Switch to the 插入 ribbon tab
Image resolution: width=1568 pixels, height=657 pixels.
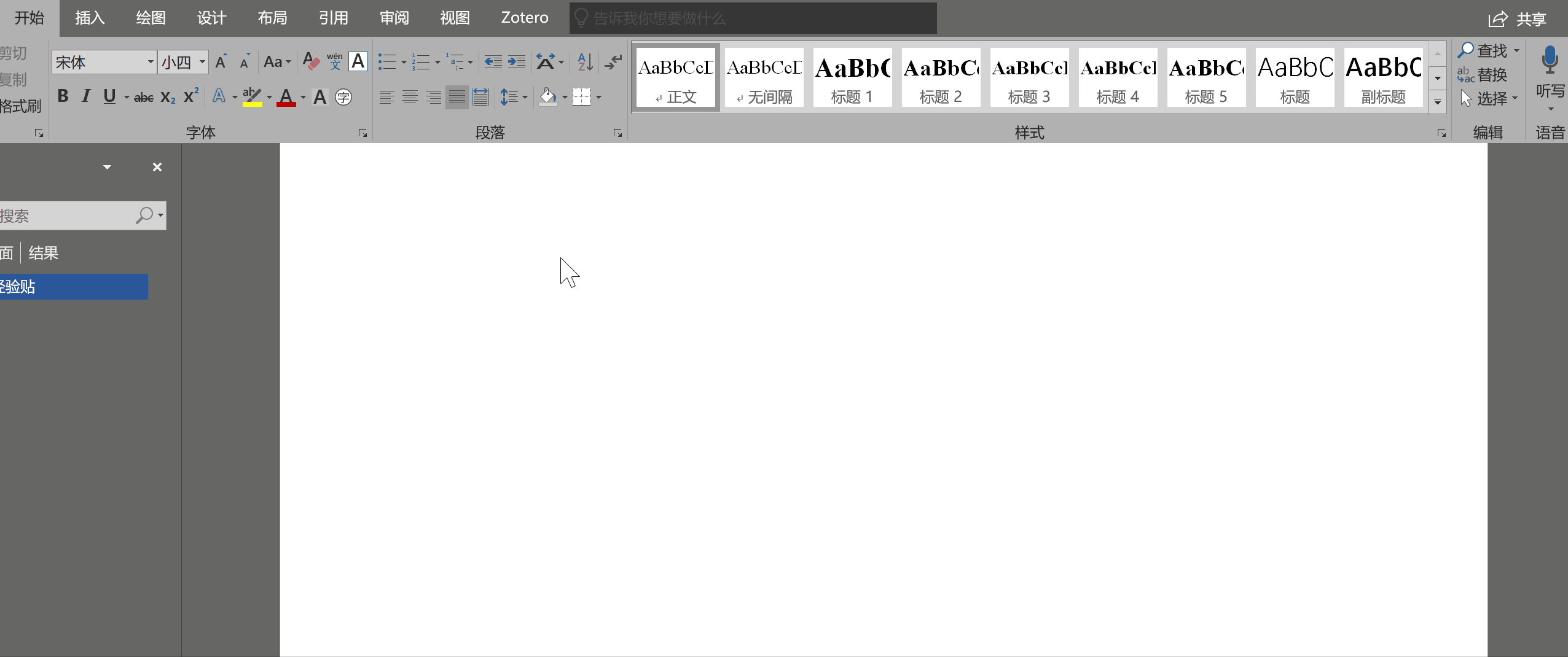click(90, 18)
